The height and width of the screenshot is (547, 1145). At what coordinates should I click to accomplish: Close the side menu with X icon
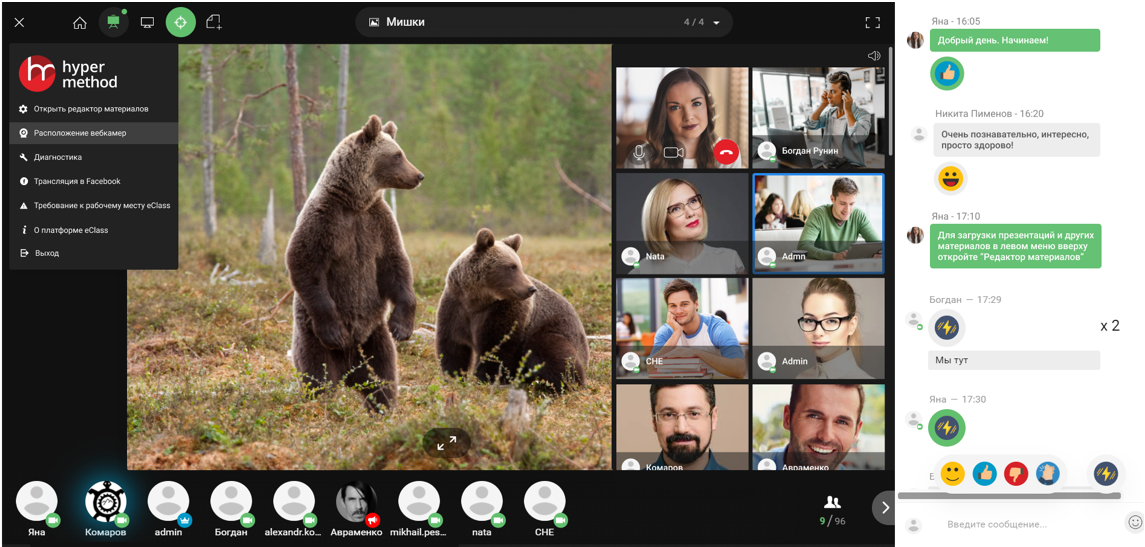[20, 23]
